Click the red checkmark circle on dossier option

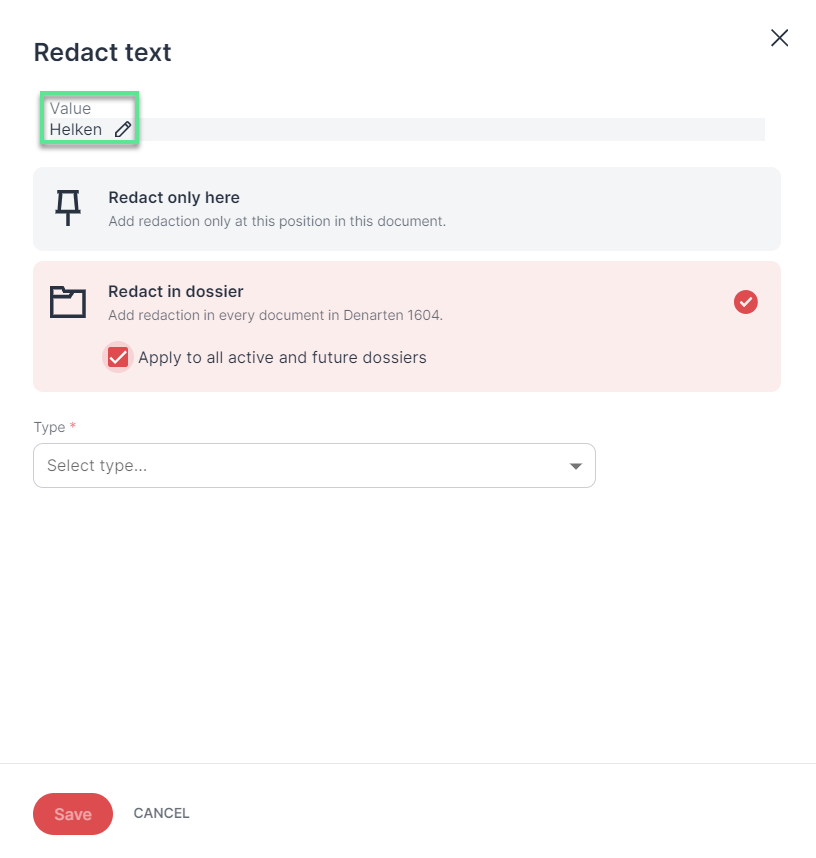(x=745, y=302)
